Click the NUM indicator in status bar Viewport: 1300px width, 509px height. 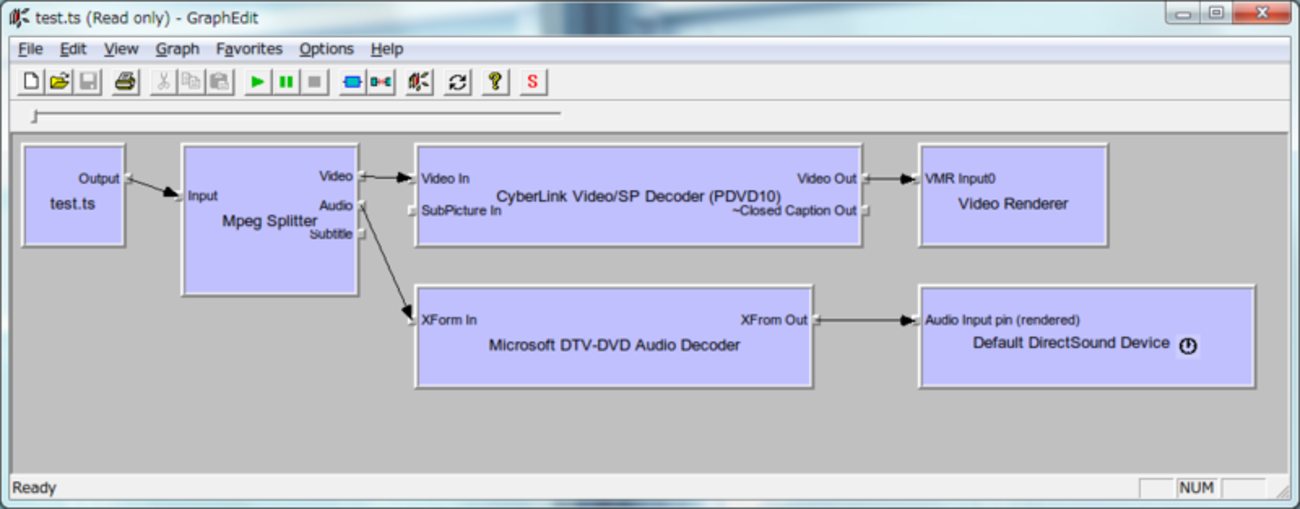pos(1196,488)
